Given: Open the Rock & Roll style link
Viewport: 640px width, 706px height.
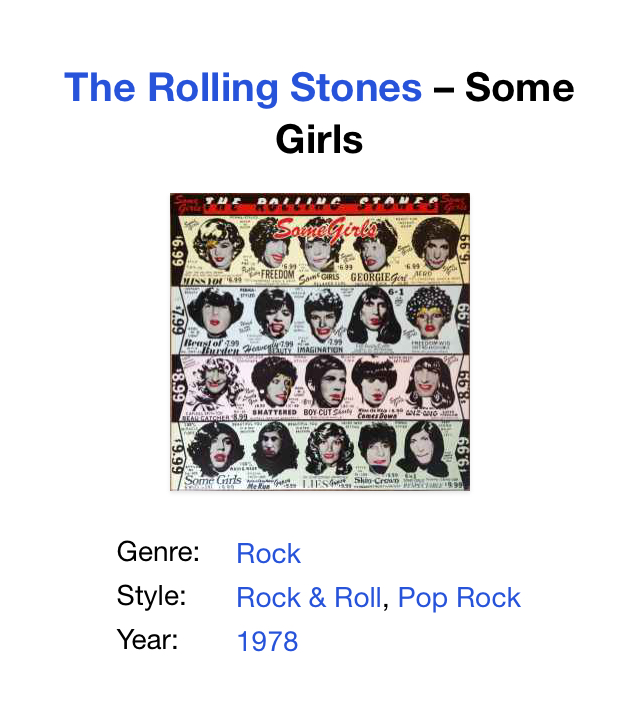Looking at the screenshot, I should click(x=309, y=597).
